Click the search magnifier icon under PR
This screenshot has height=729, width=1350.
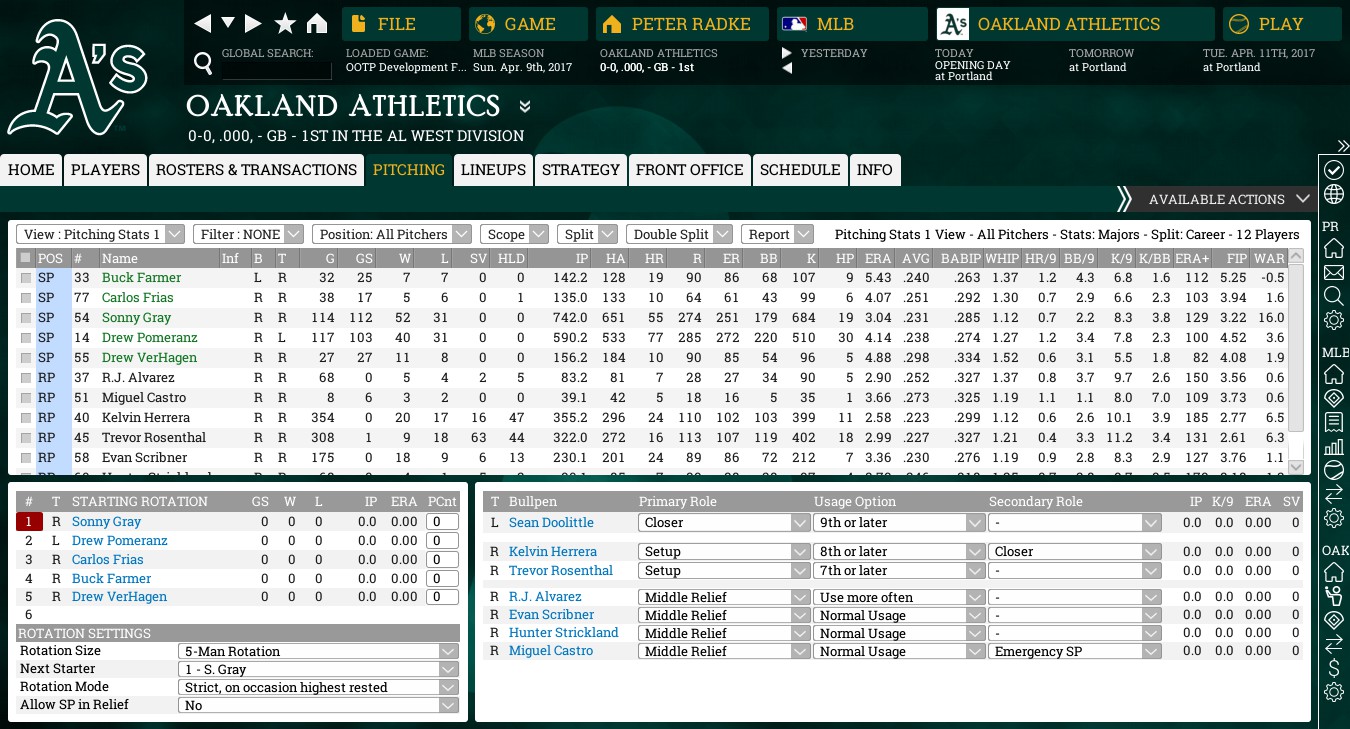click(1333, 296)
